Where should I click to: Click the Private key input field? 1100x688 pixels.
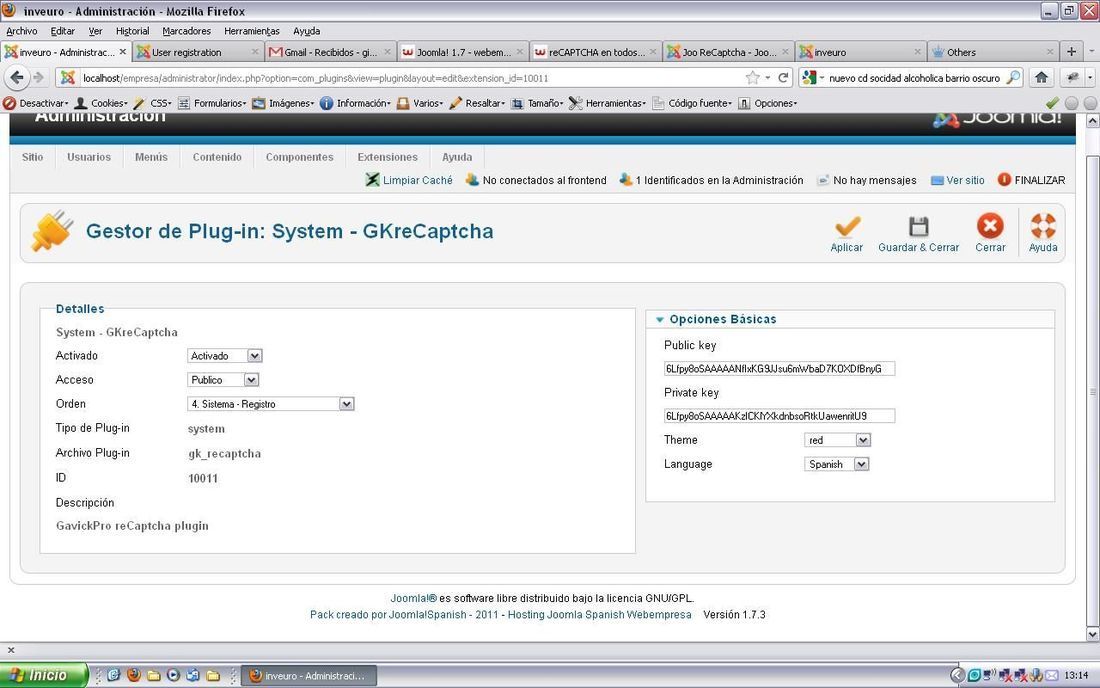tap(779, 416)
